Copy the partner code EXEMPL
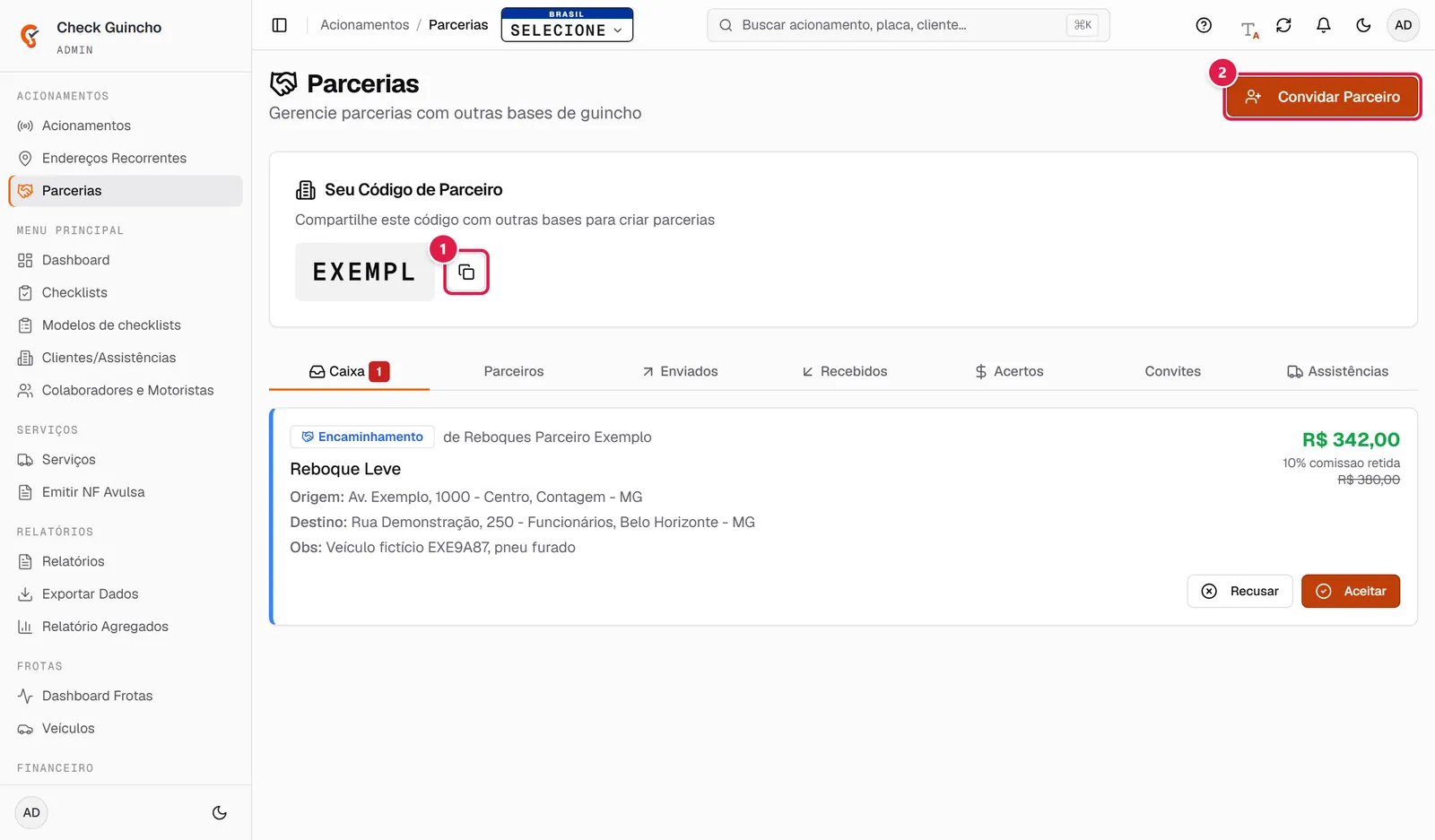This screenshot has width=1435, height=840. pyautogui.click(x=466, y=272)
